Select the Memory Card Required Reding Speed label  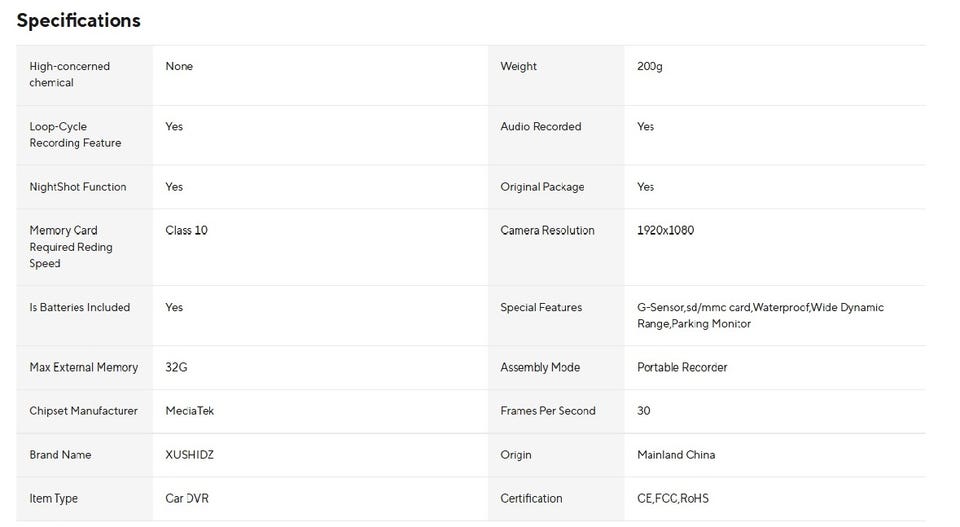pos(71,247)
